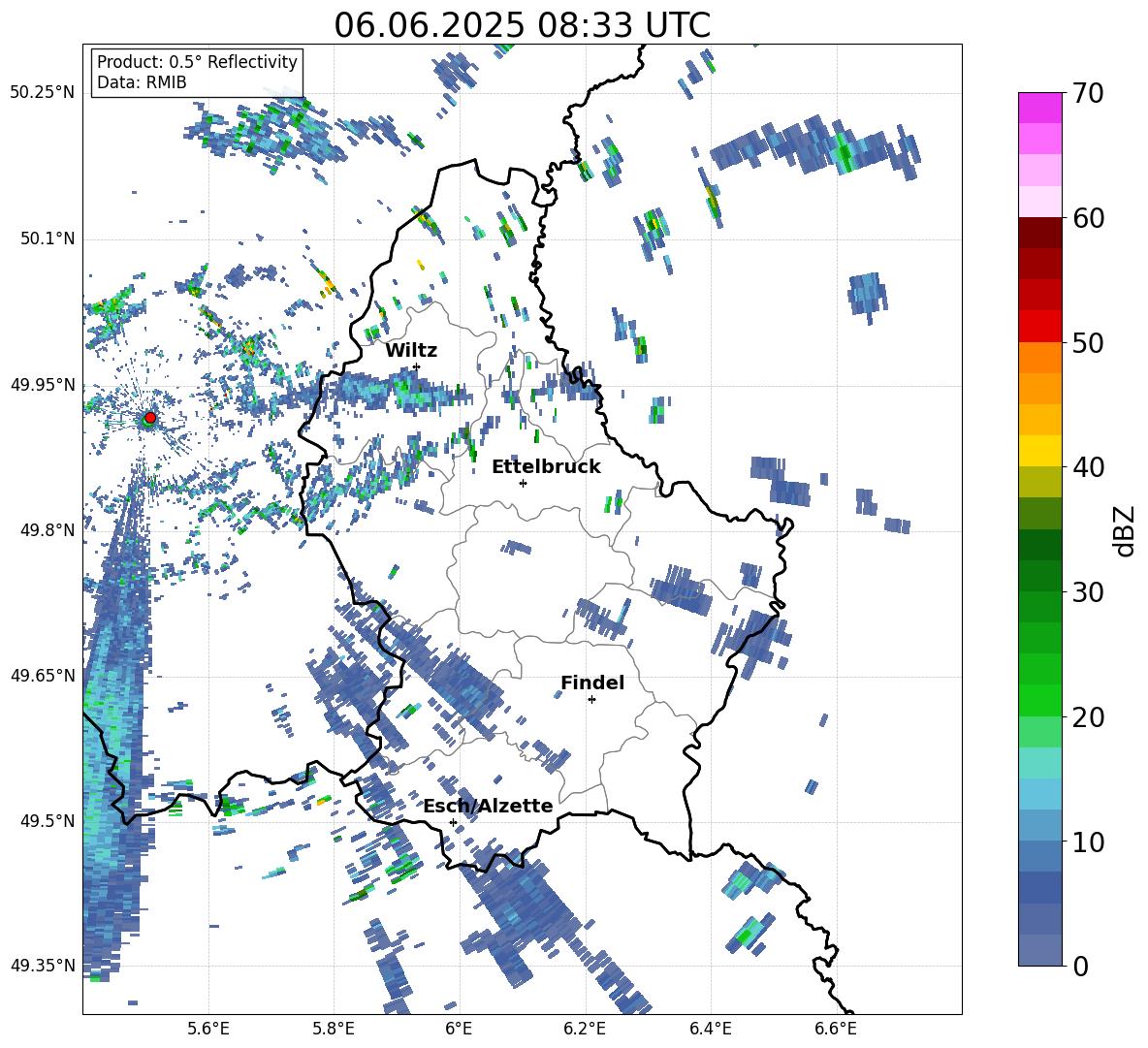
Task: Click the bright red colorbar segment near 50
Action: click(x=1039, y=327)
